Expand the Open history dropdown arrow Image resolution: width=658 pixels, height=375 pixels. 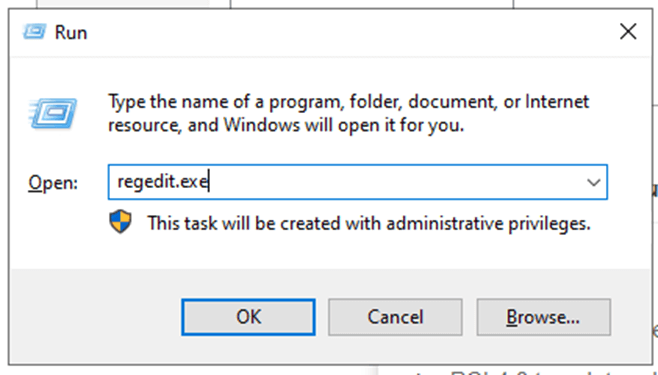point(593,182)
